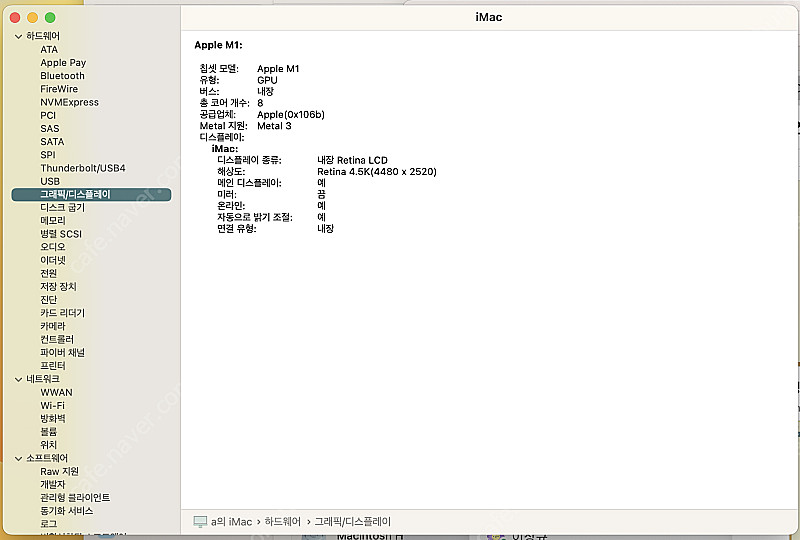Open Wi-Fi network information

pyautogui.click(x=53, y=406)
